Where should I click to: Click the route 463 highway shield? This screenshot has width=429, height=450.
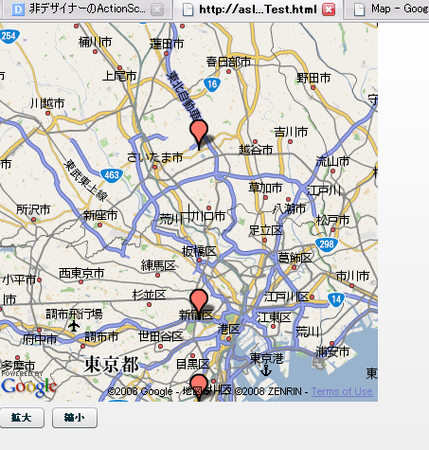112,175
